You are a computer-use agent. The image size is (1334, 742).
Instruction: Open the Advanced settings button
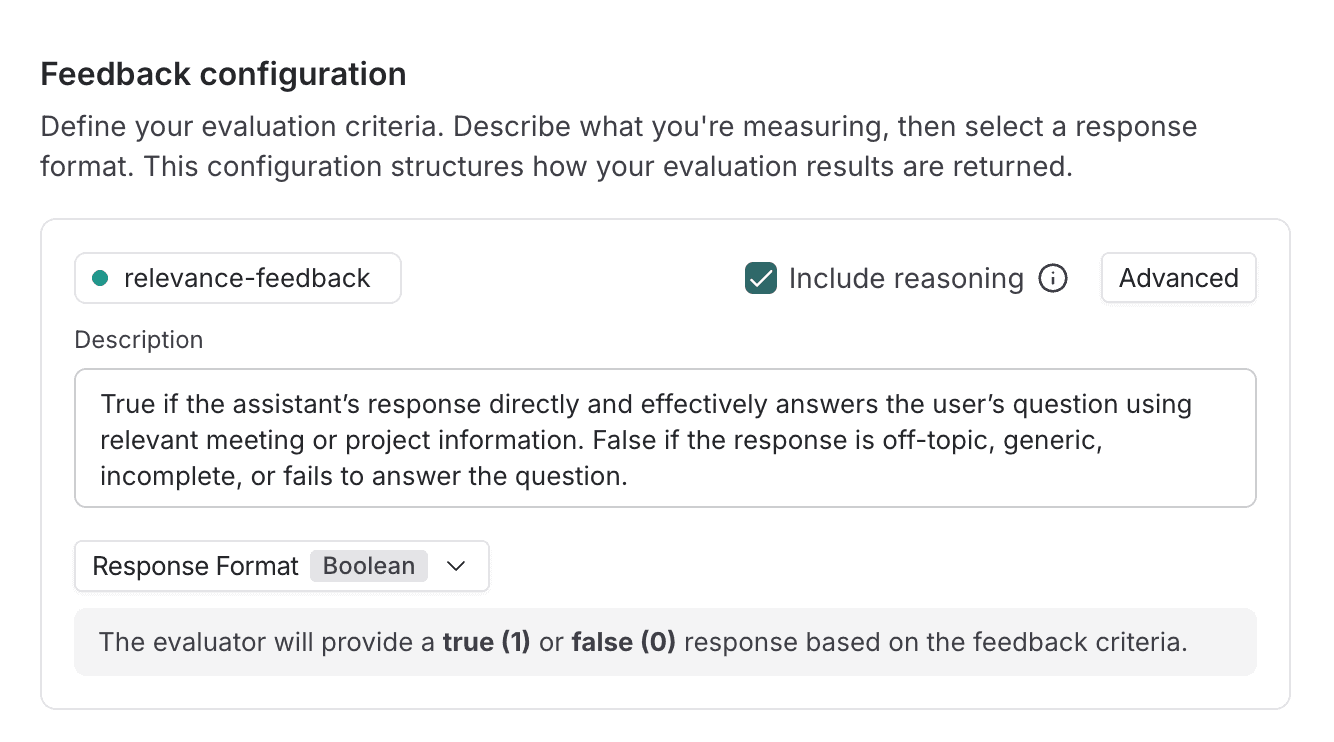click(1178, 279)
